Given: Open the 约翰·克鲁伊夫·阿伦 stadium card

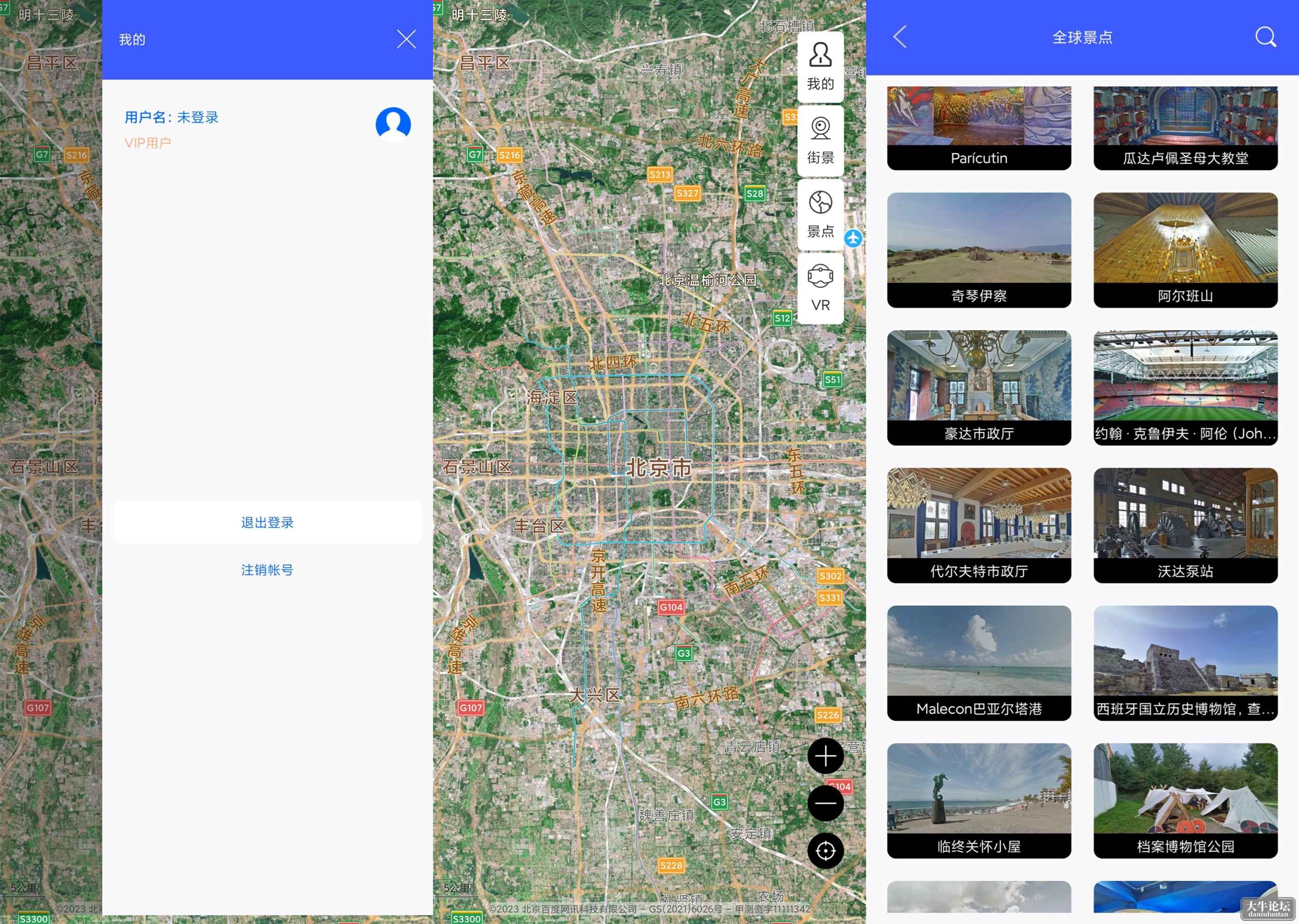Looking at the screenshot, I should click(x=1185, y=387).
